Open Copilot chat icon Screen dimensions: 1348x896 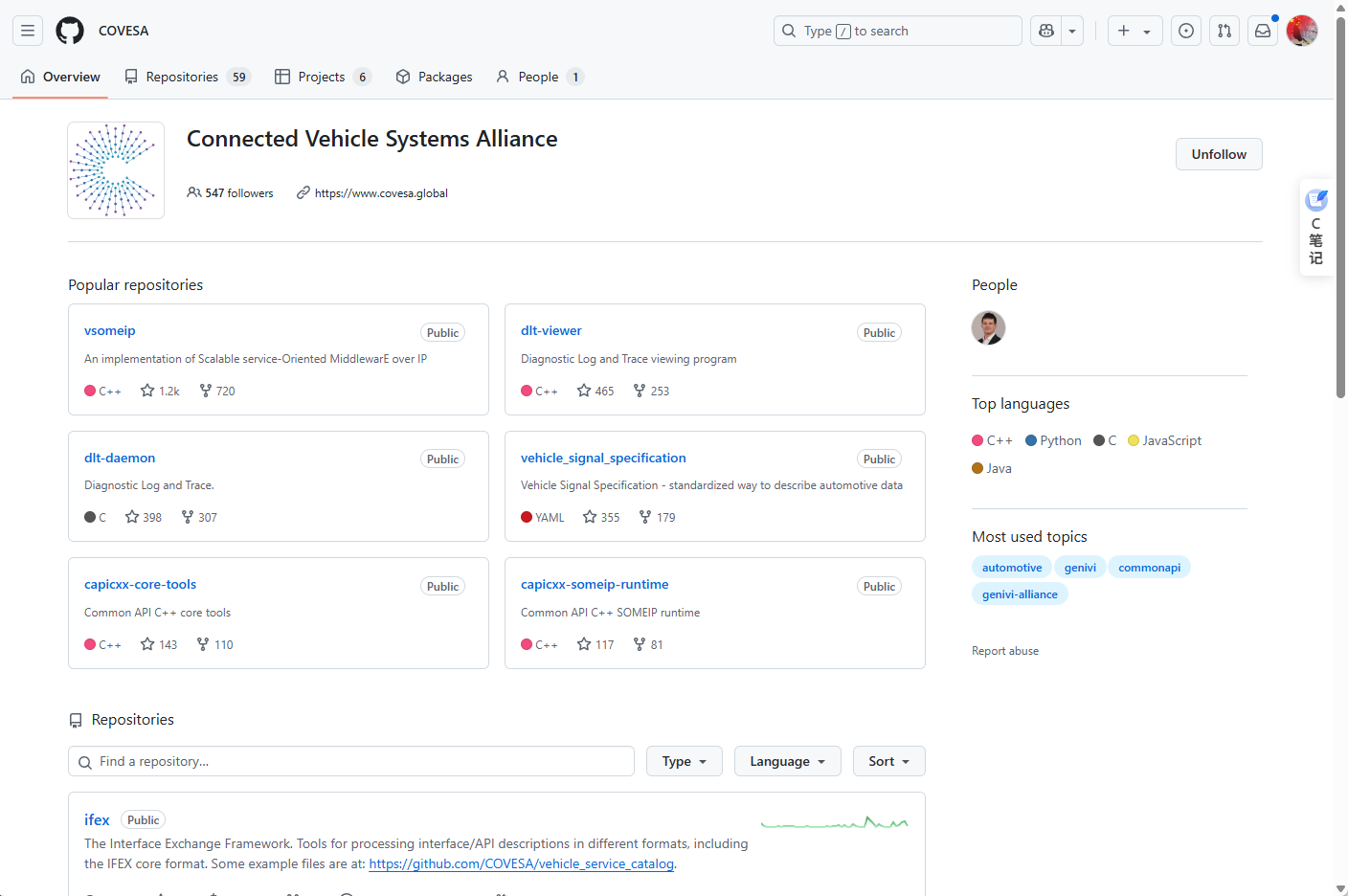[x=1046, y=31]
